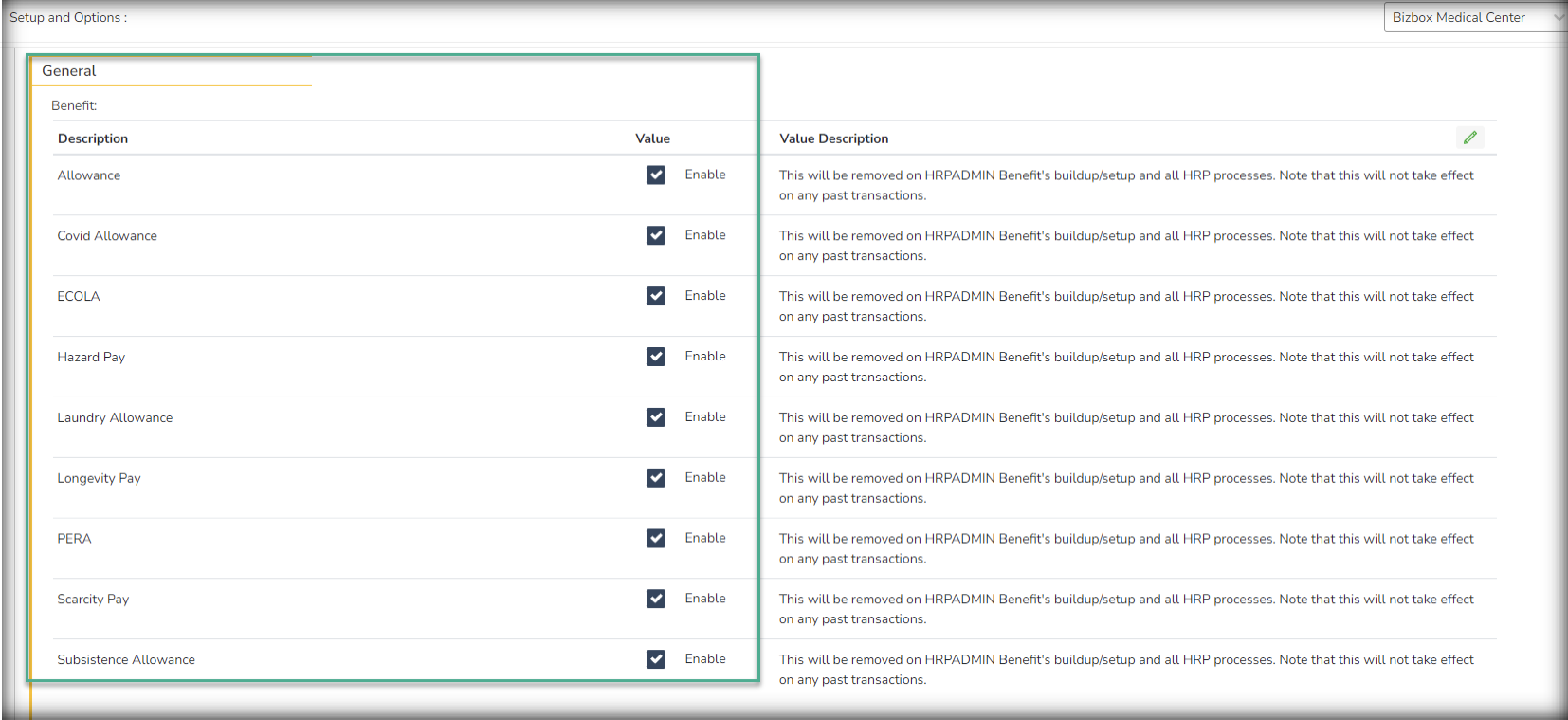Disable the Hazard Pay checkbox

click(656, 357)
